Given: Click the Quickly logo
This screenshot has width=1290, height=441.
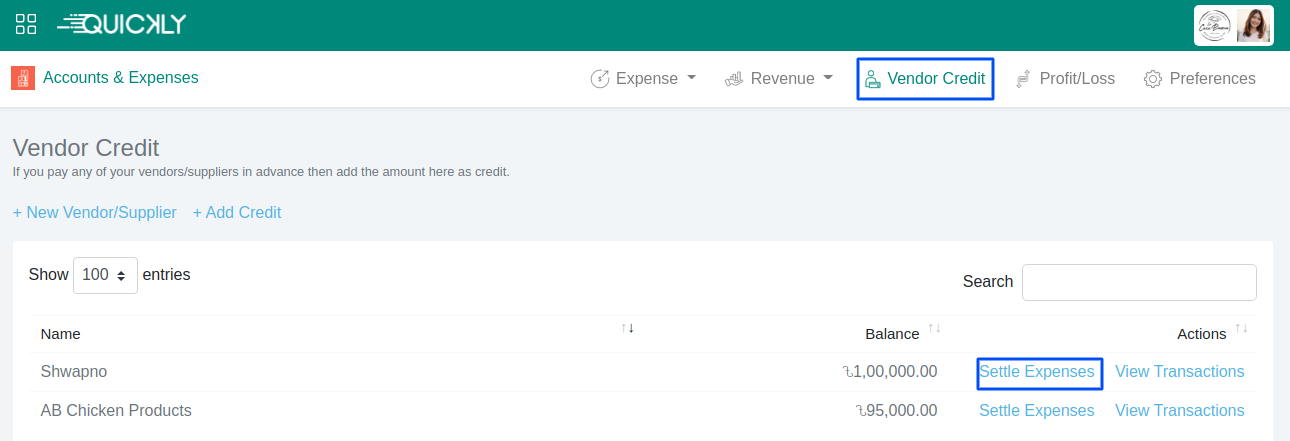Looking at the screenshot, I should click(122, 25).
